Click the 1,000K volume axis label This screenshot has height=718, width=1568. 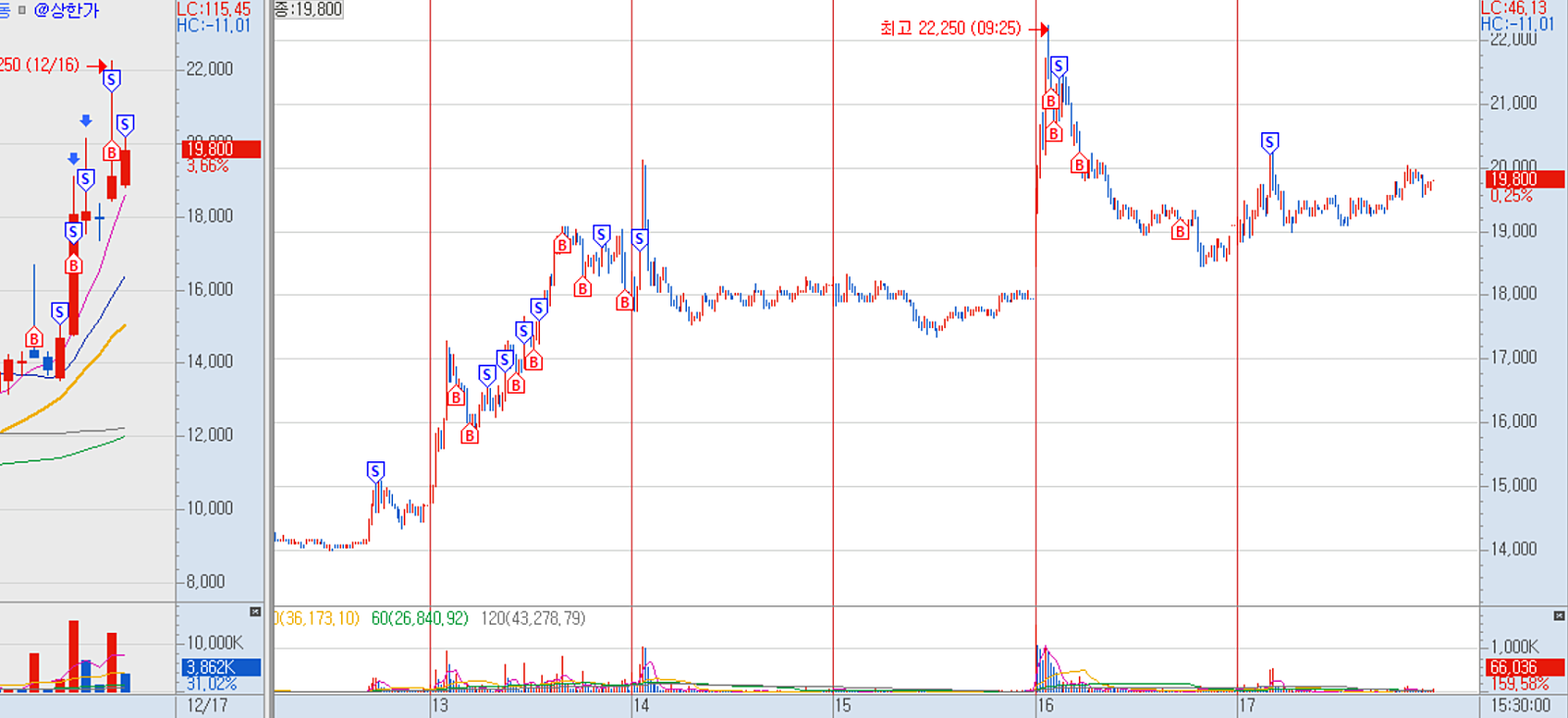[x=1514, y=646]
